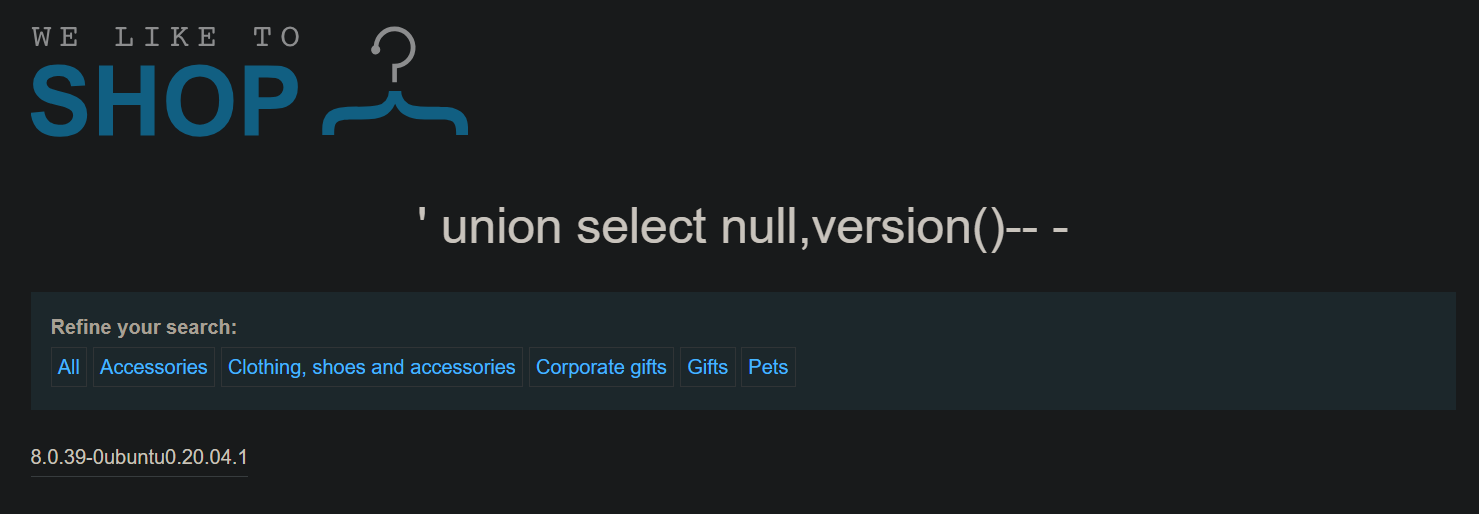Viewport: 1479px width, 514px height.
Task: Open the blue SHOP logo text
Action: point(165,101)
